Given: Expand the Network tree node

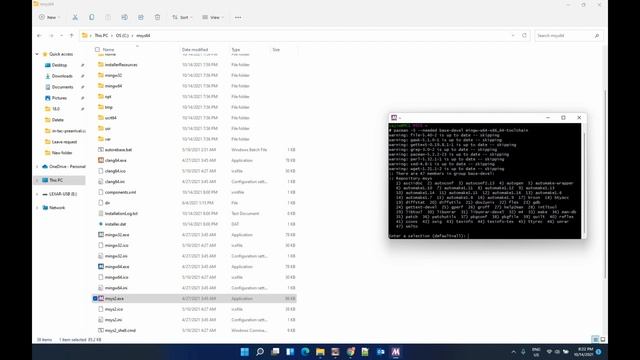Looking at the screenshot, I should point(37,208).
